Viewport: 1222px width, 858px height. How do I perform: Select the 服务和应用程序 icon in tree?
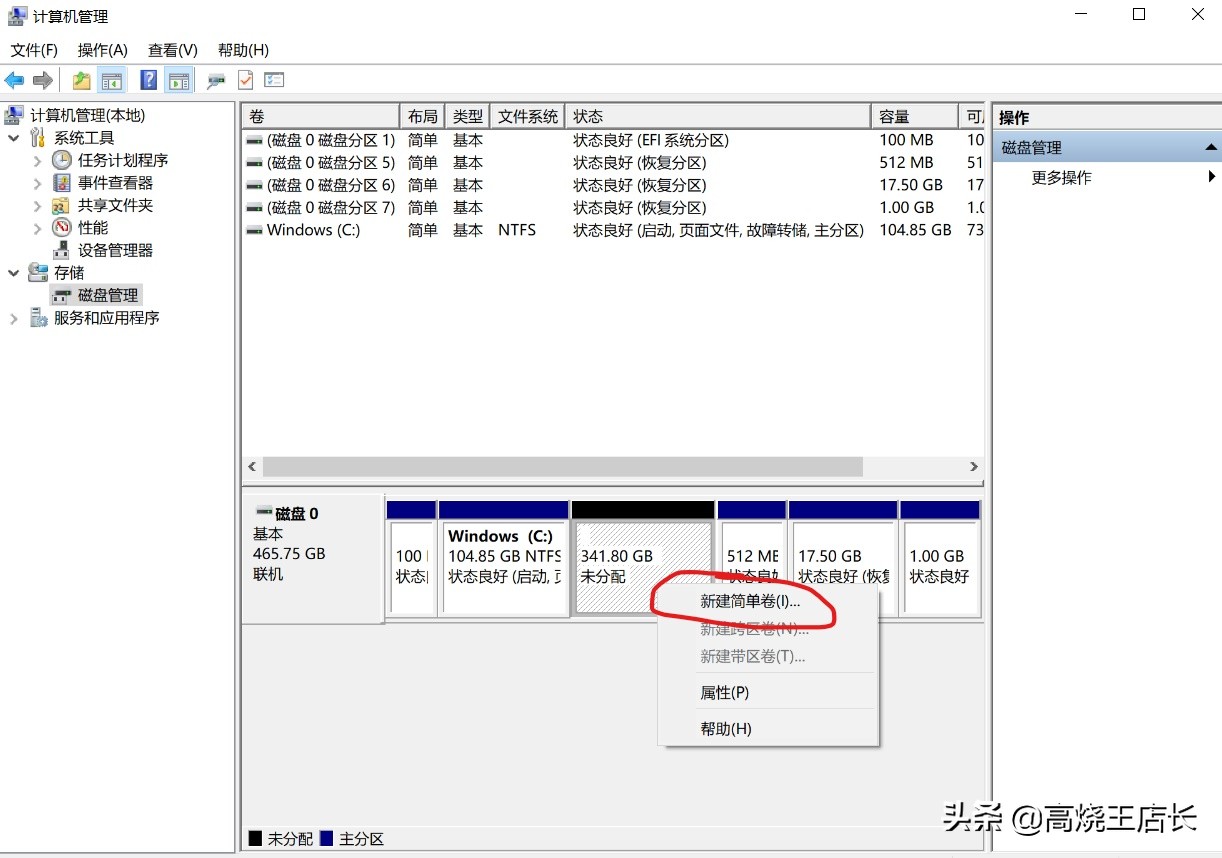(x=39, y=318)
